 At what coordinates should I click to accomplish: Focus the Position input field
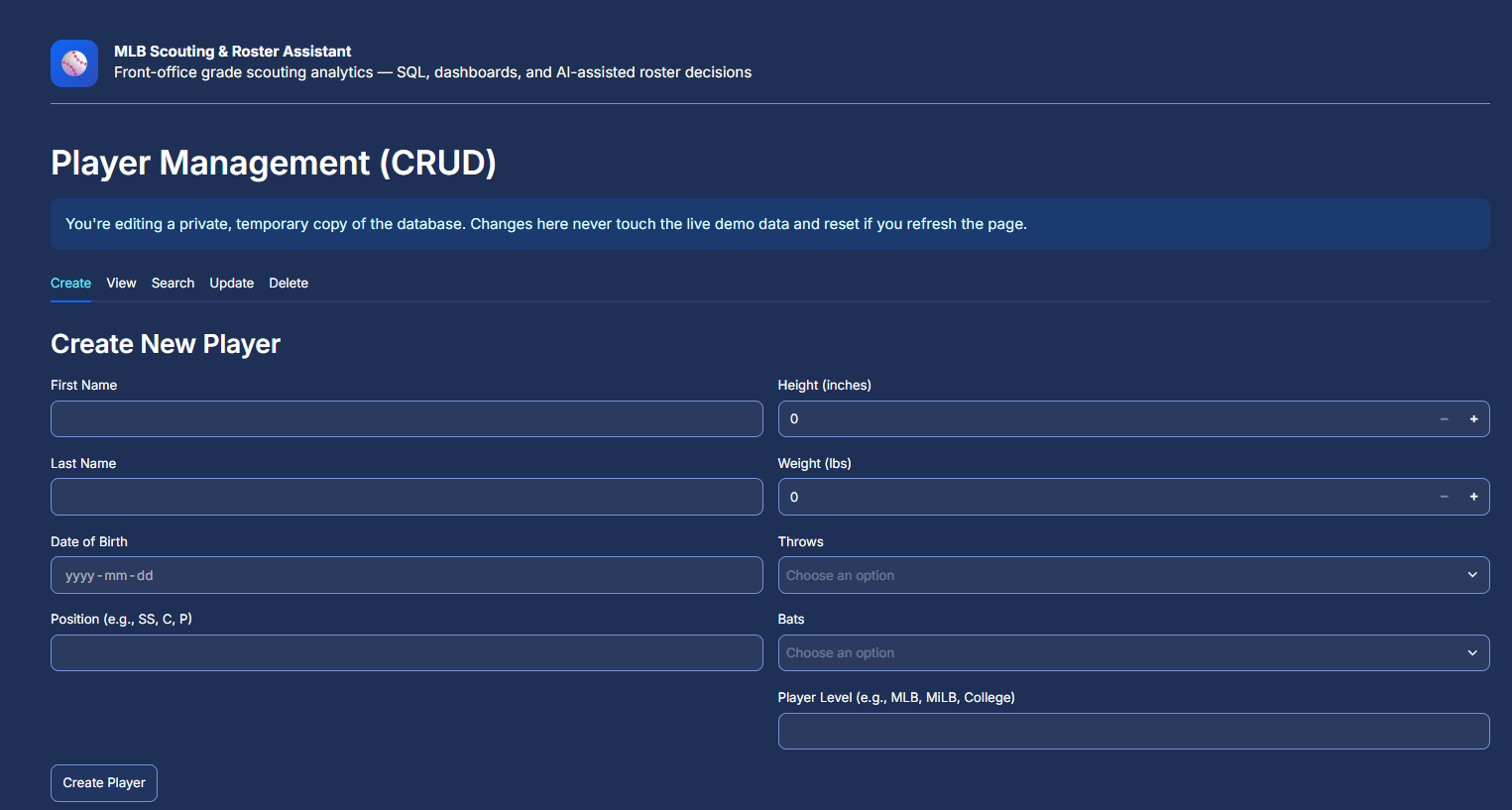click(x=407, y=652)
